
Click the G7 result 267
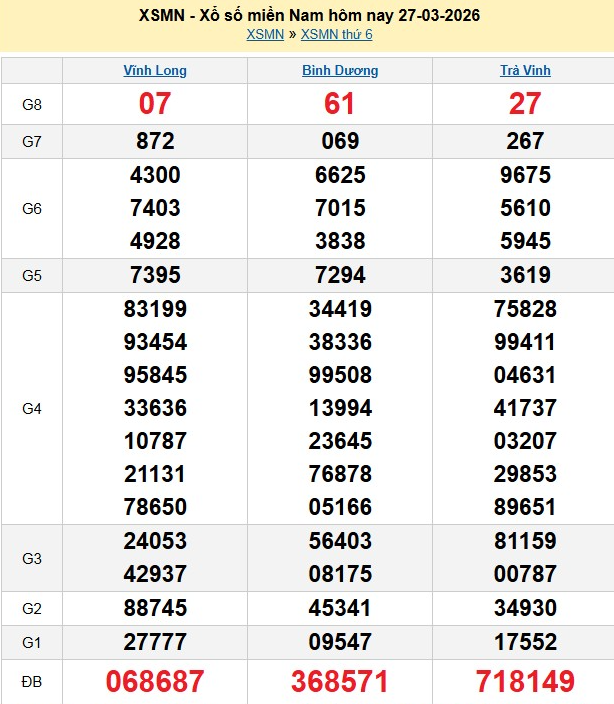click(x=525, y=142)
